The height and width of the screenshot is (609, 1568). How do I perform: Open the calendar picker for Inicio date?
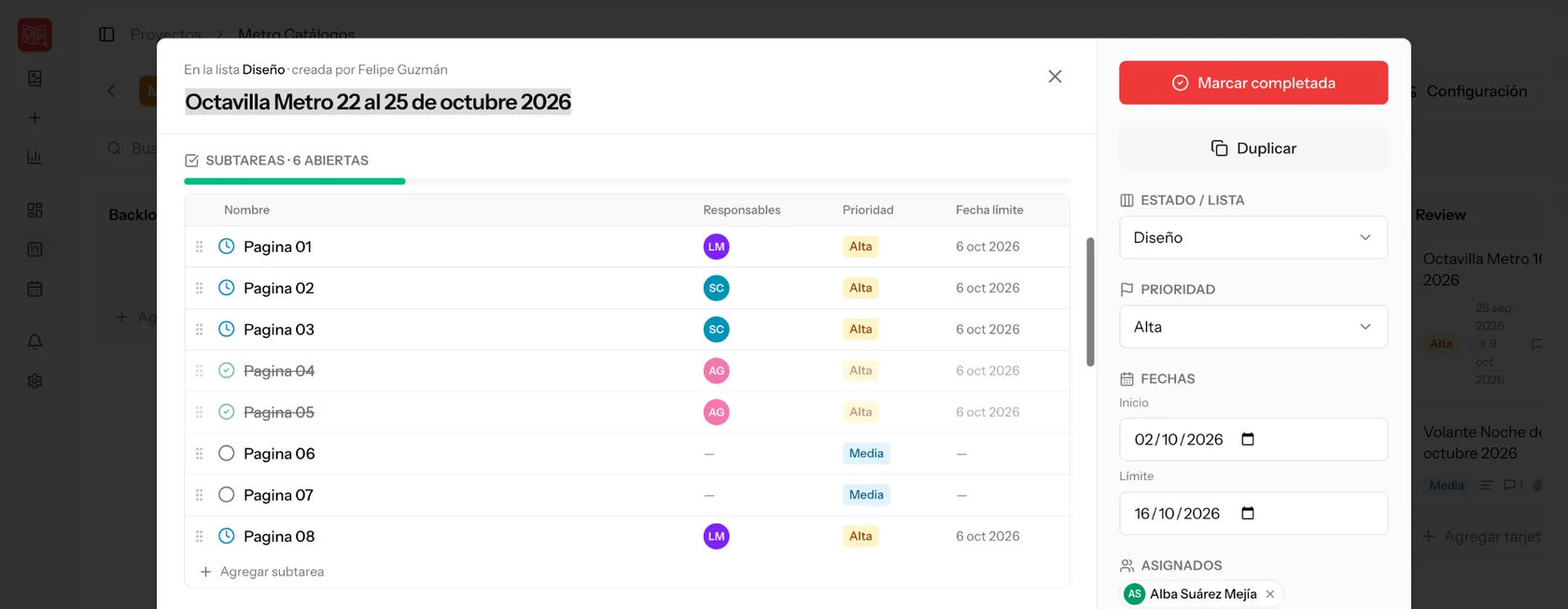(x=1248, y=439)
